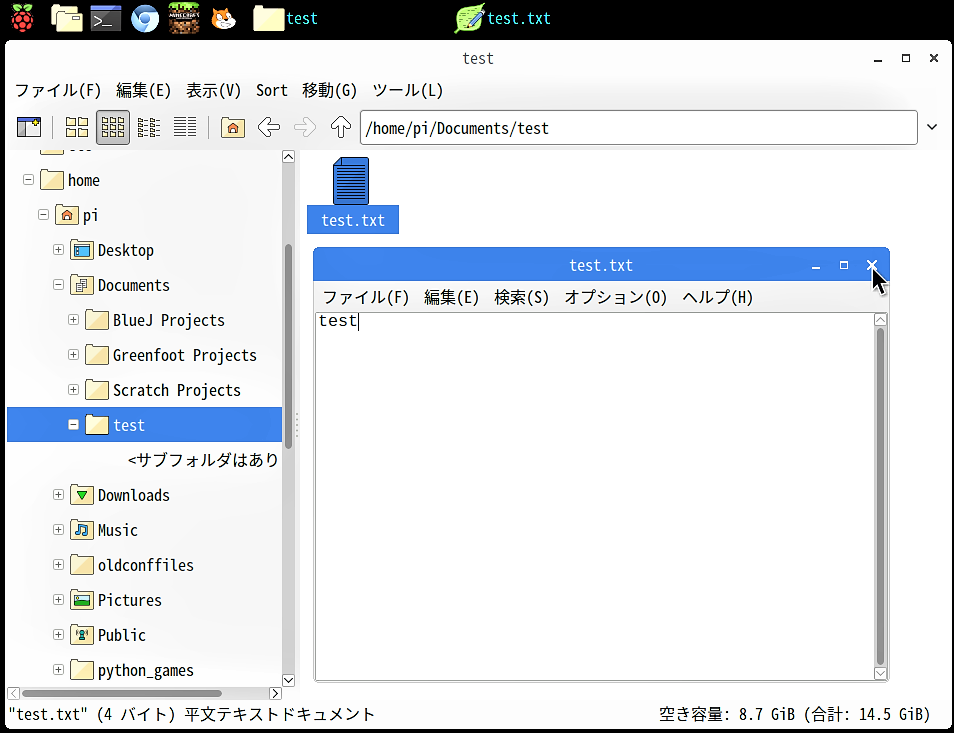Collapse the Documents tree node
Screen dimensions: 954x733
click(58, 285)
